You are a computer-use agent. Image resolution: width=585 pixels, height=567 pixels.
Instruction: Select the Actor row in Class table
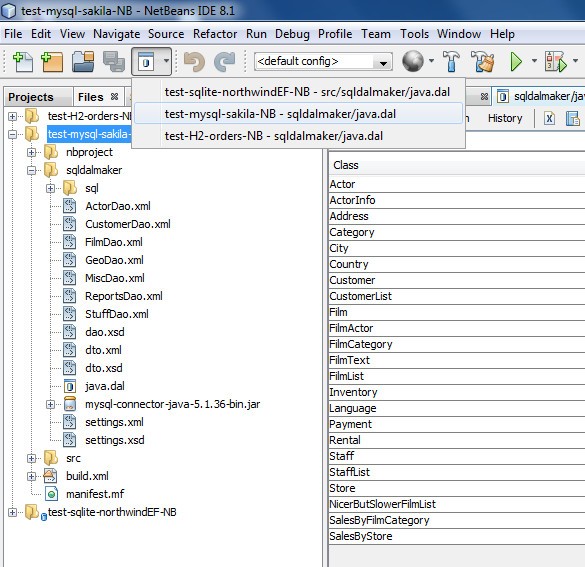point(457,184)
